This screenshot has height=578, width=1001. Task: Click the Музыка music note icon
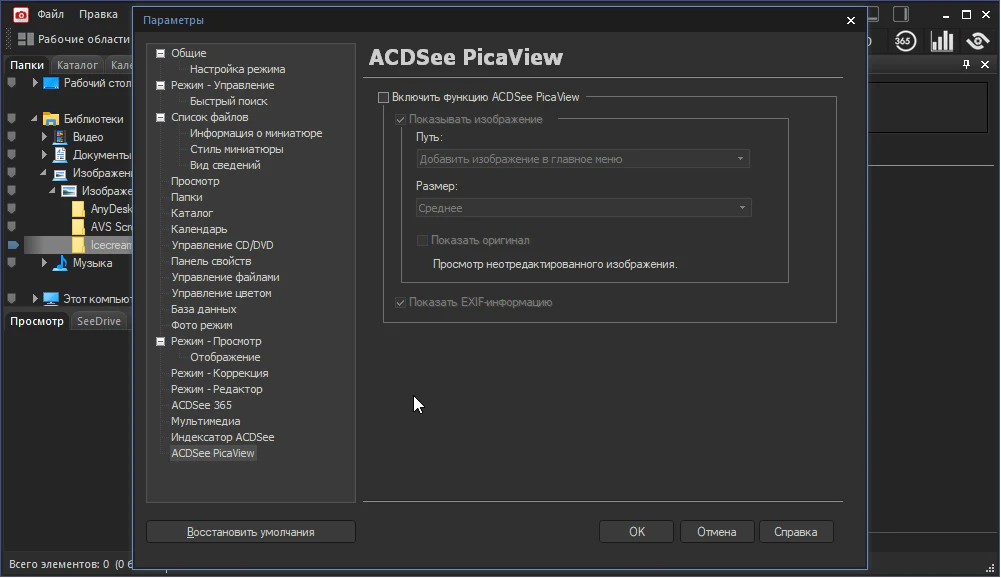(x=60, y=263)
